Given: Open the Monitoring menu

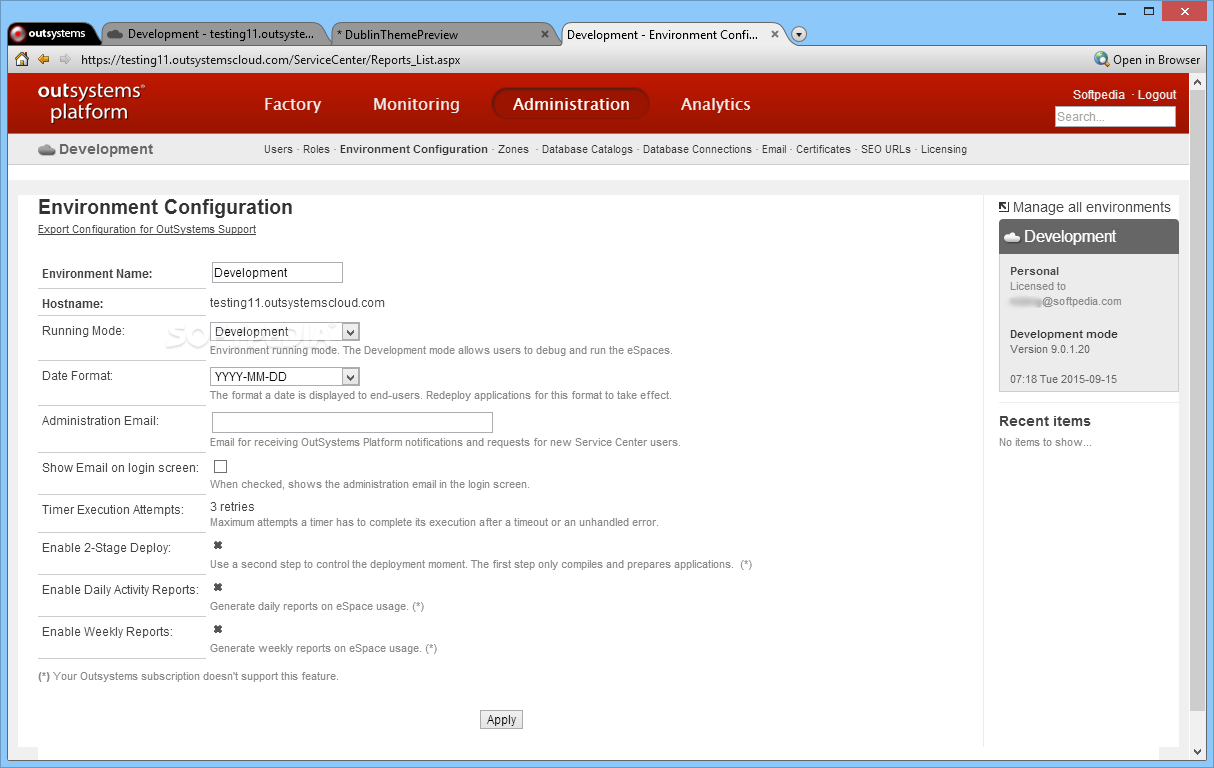Looking at the screenshot, I should [416, 104].
